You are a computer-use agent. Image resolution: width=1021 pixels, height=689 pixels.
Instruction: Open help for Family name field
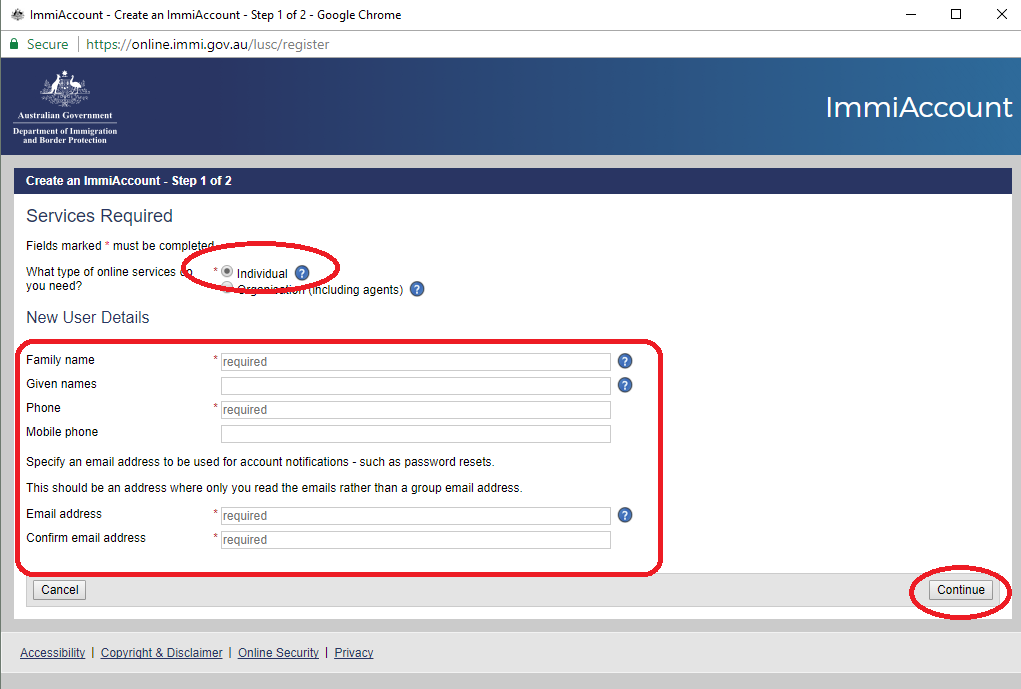[624, 361]
